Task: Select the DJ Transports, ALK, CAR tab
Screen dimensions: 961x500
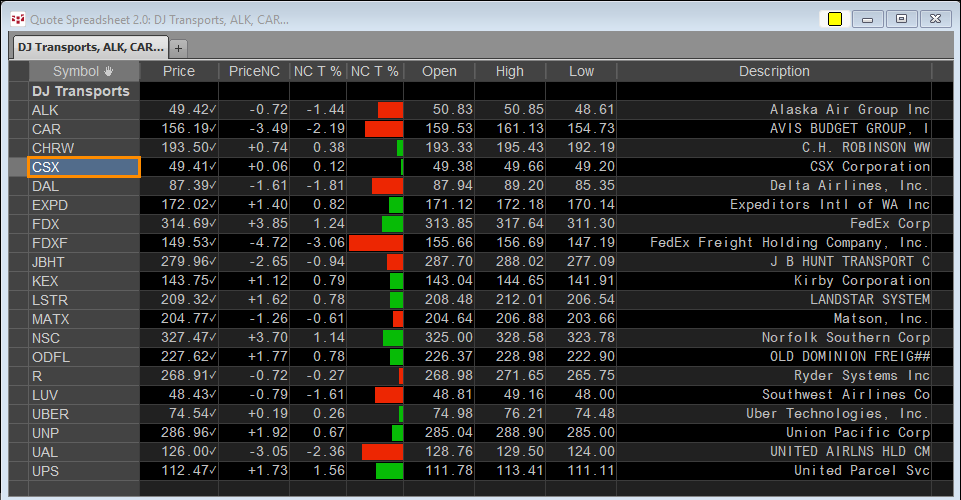Action: [x=90, y=47]
